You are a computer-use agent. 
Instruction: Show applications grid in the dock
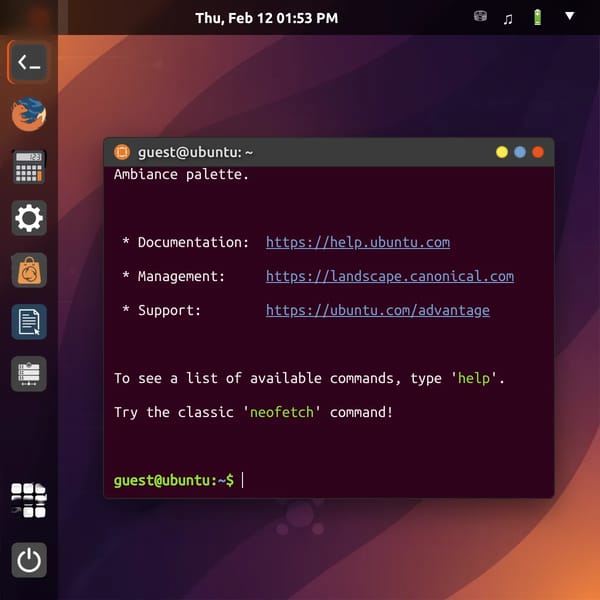pyautogui.click(x=29, y=500)
